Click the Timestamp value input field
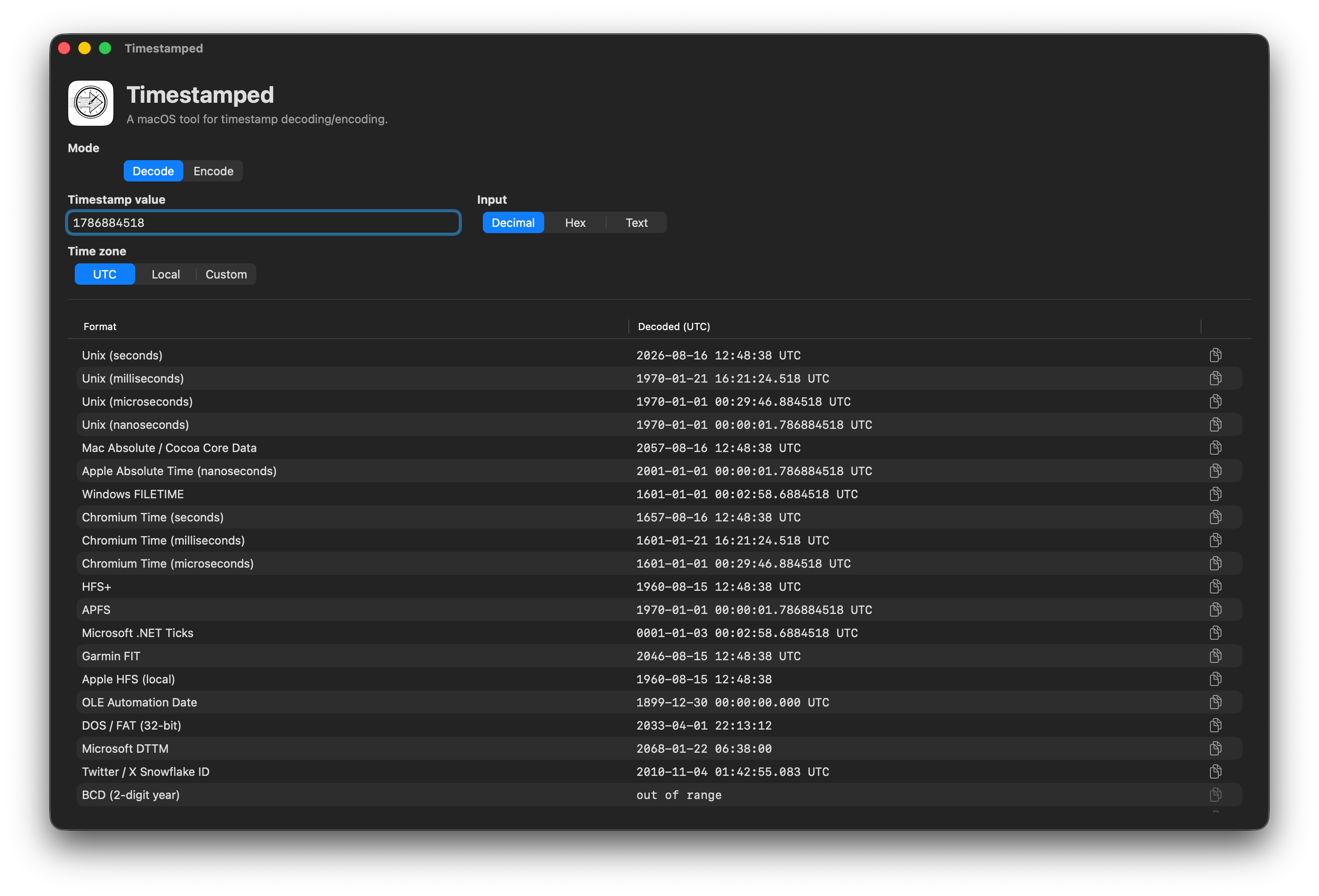Screen dimensions: 1319x896 pos(263,223)
